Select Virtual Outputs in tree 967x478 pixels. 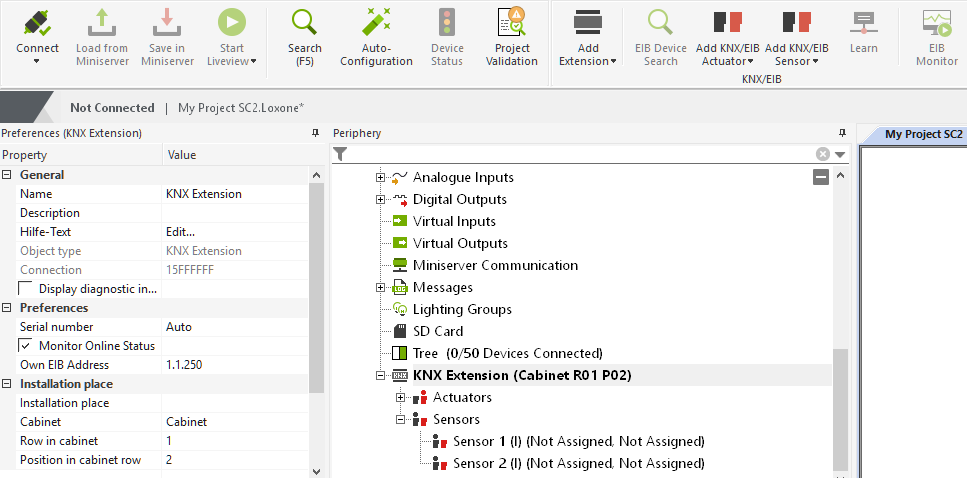pyautogui.click(x=461, y=243)
